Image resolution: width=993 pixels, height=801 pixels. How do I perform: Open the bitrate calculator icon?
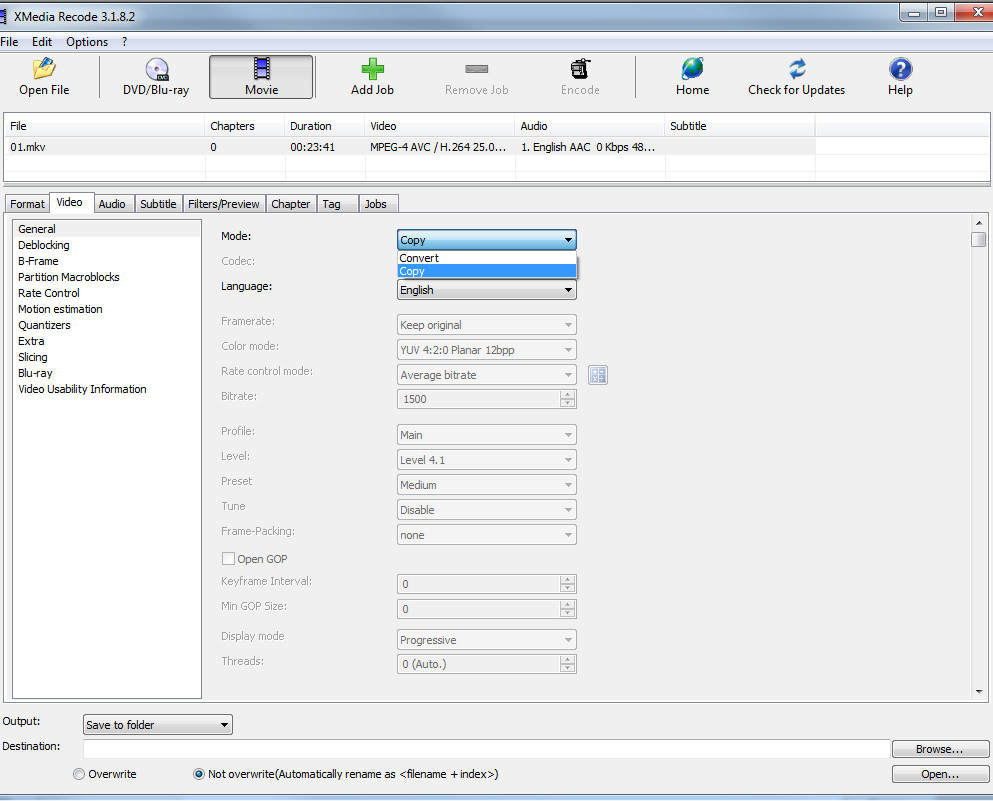[597, 375]
